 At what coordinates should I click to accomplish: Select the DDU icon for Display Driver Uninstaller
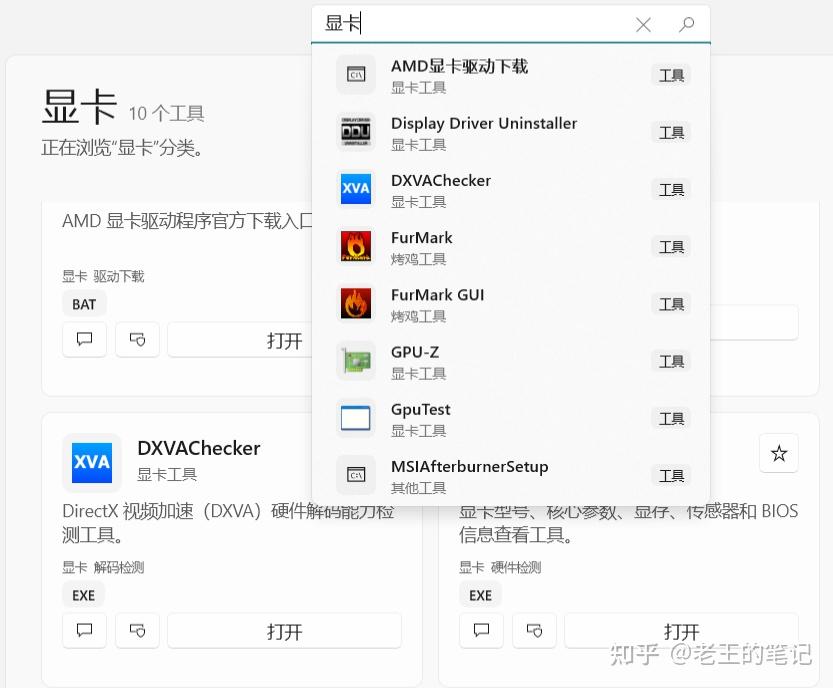tap(356, 132)
